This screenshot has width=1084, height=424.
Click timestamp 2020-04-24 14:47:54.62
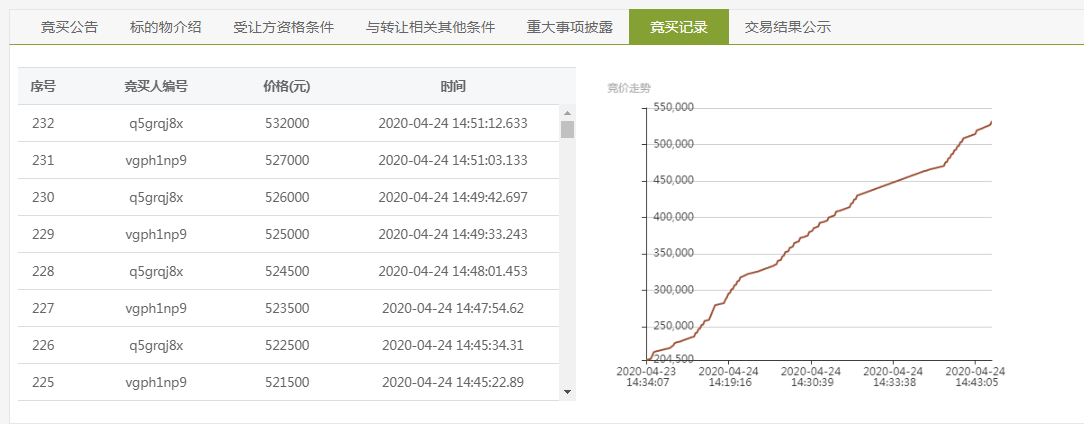pos(453,308)
